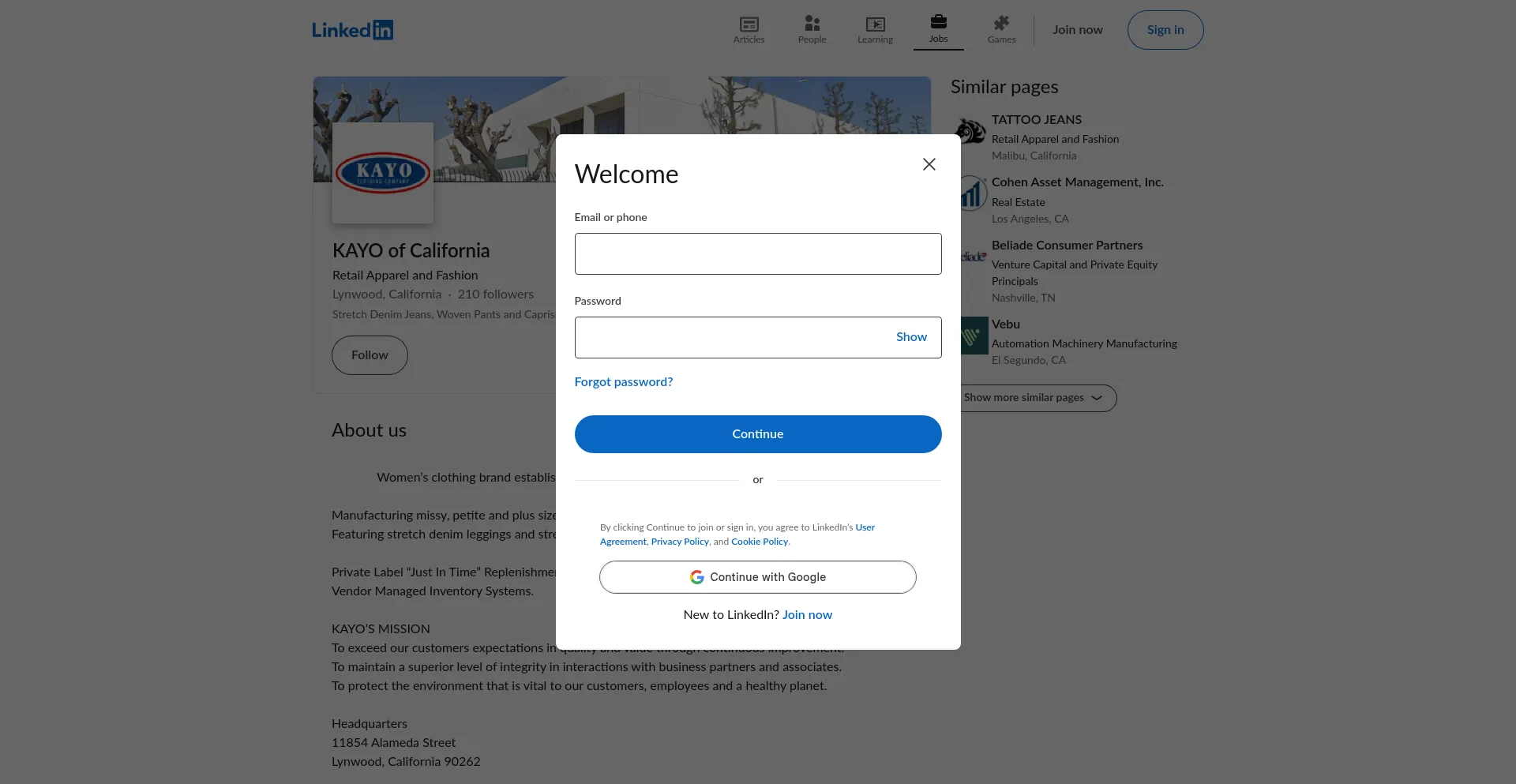Show the password text
The width and height of the screenshot is (1516, 784).
point(911,337)
